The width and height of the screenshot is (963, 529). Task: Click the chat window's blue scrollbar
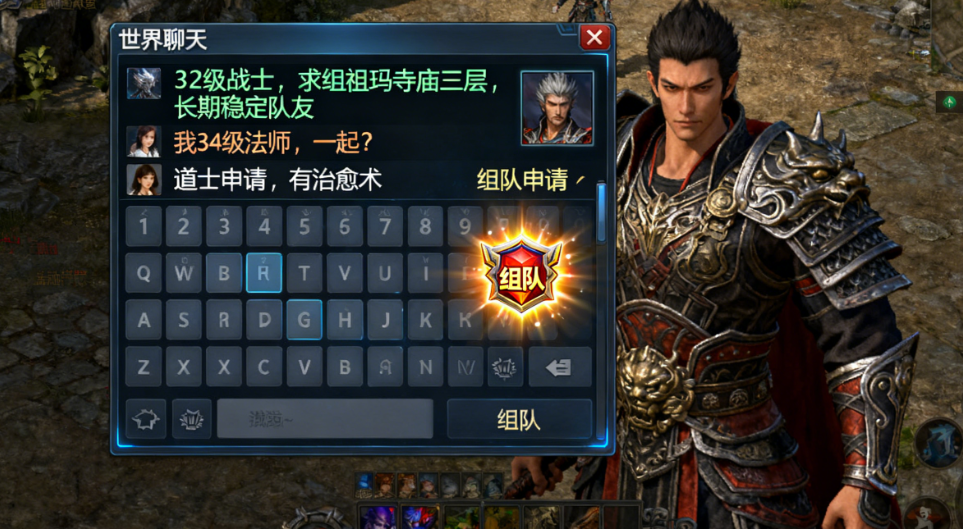[x=601, y=212]
